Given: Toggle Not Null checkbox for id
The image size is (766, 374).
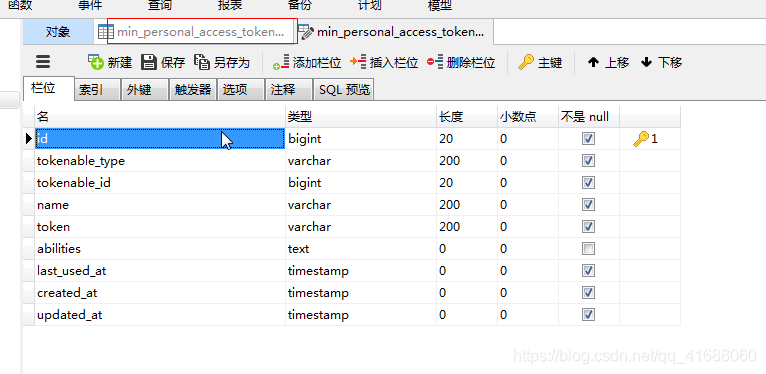Looking at the screenshot, I should click(589, 139).
